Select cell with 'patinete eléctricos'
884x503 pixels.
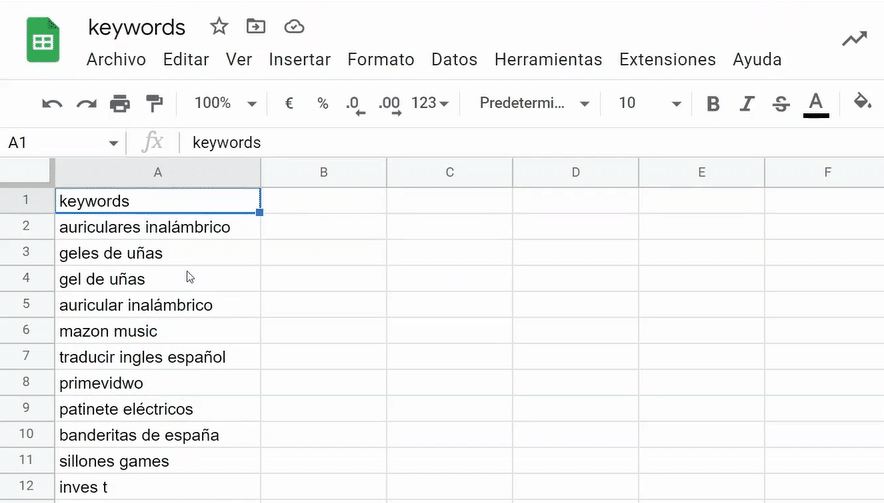tap(158, 409)
